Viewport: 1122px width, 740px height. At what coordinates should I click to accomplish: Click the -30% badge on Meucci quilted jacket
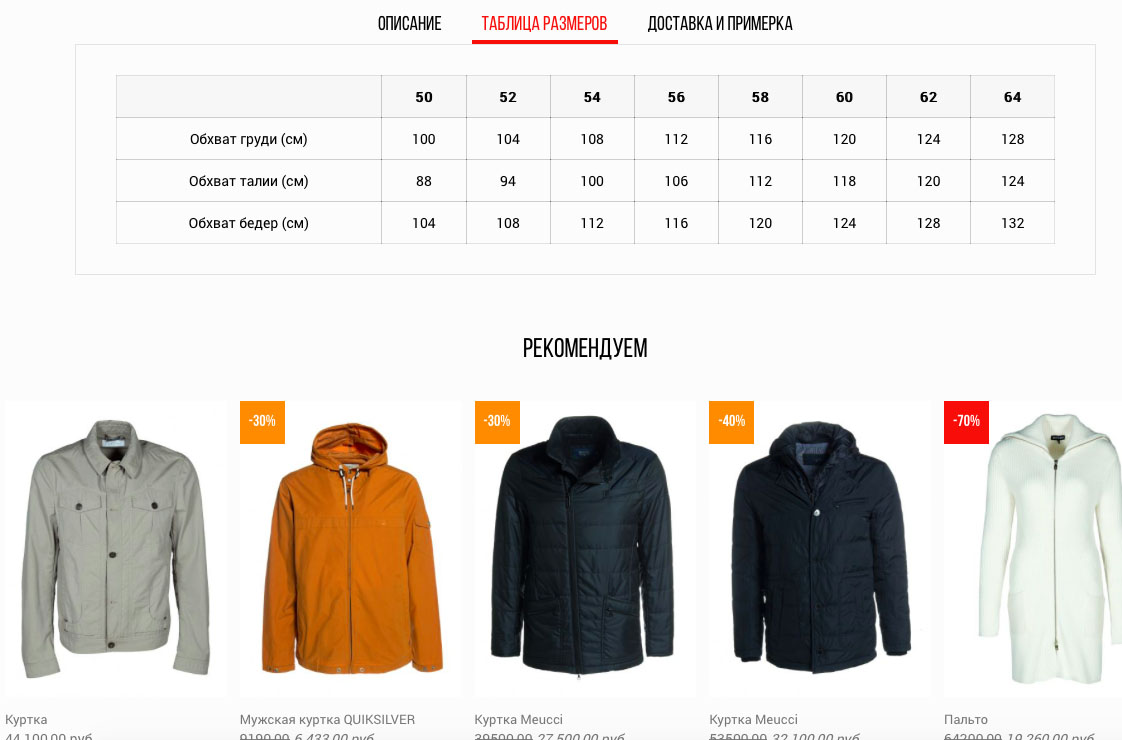[497, 422]
